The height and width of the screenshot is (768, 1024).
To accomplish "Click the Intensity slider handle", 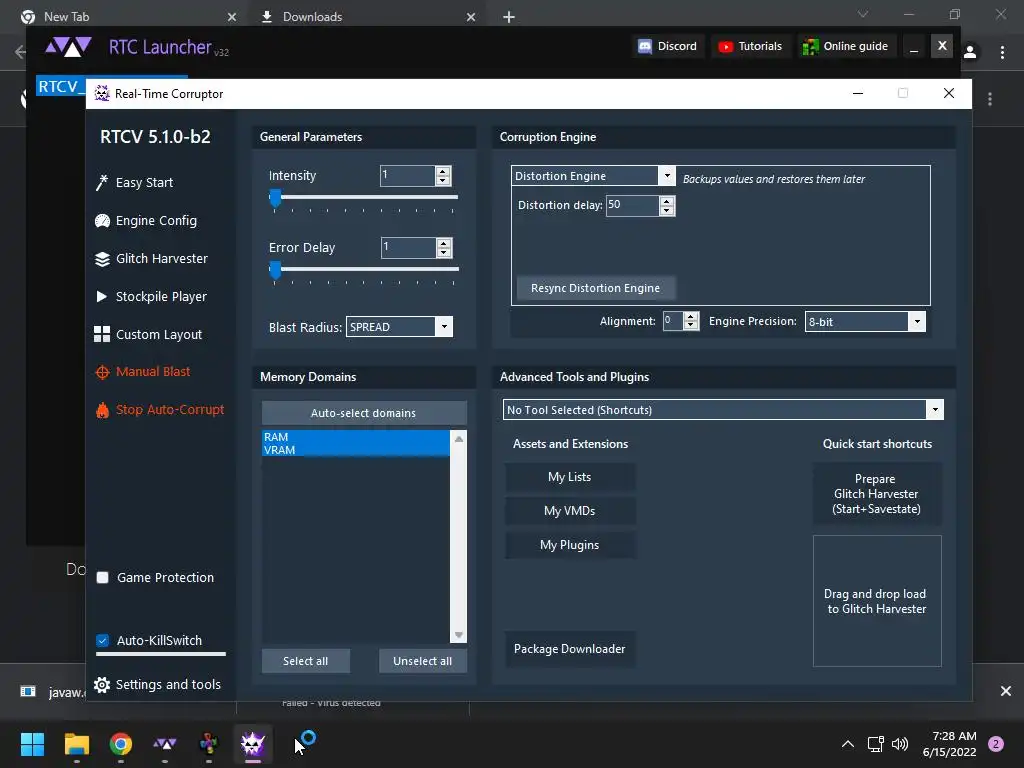I will click(x=276, y=197).
